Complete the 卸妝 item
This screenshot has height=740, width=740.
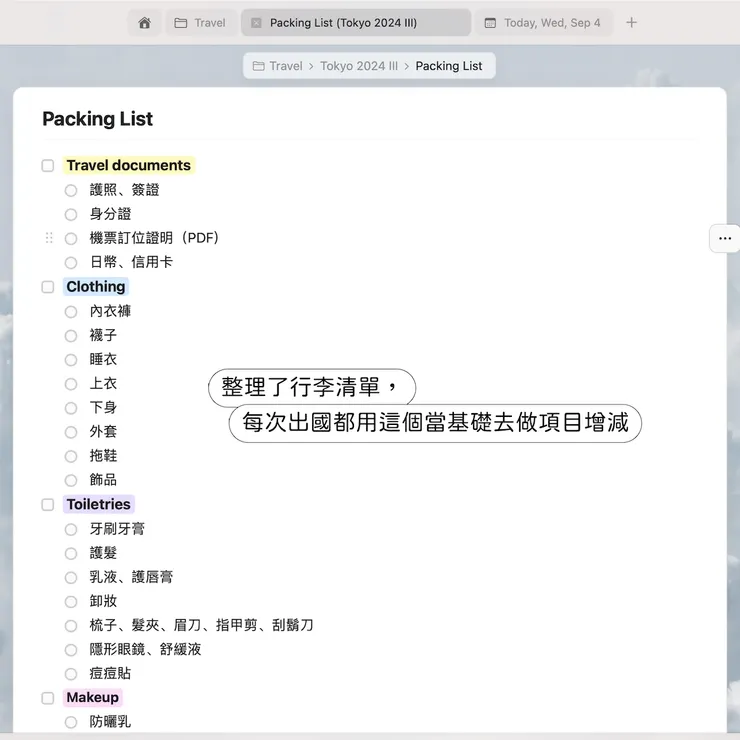[71, 602]
